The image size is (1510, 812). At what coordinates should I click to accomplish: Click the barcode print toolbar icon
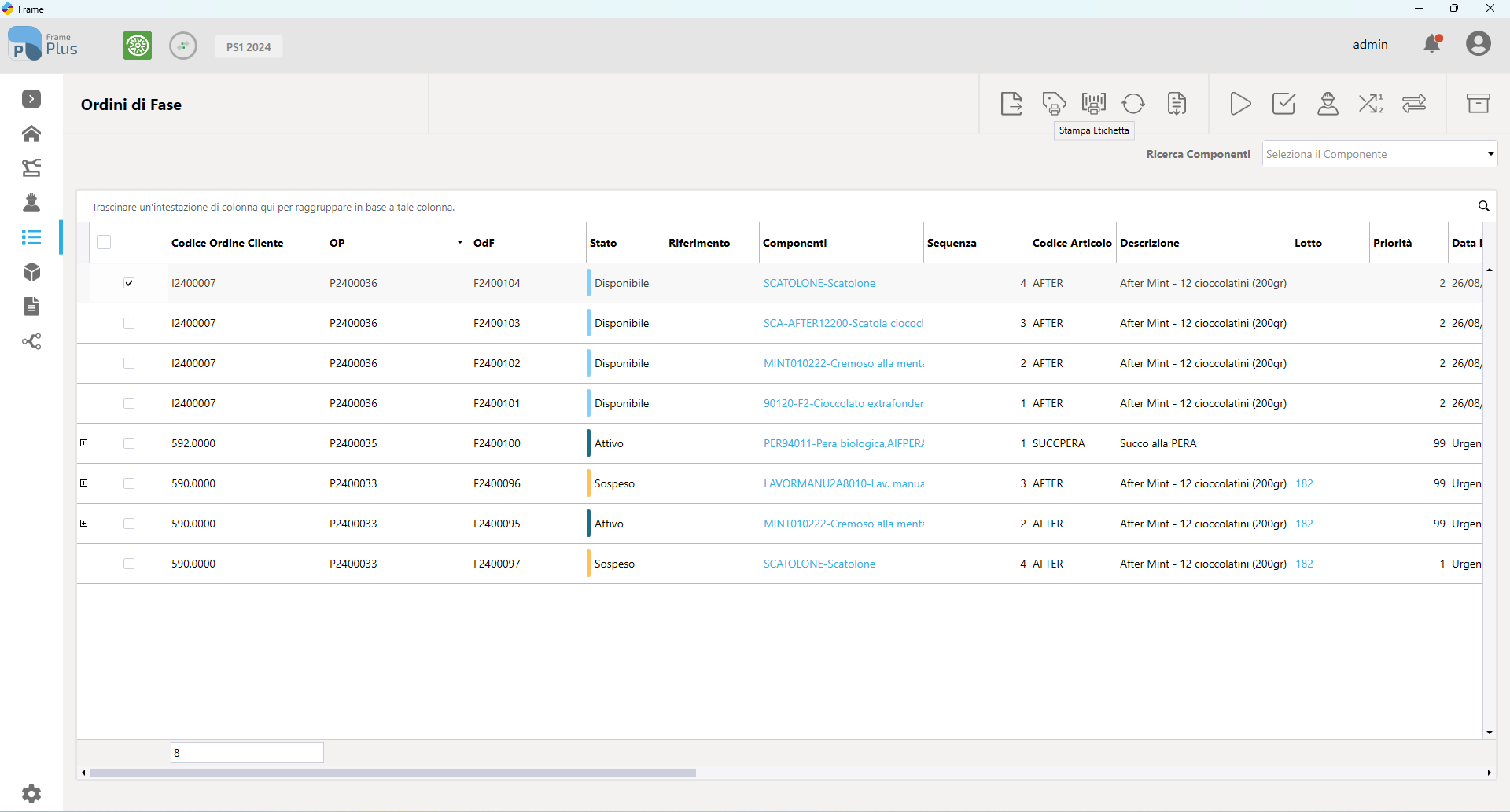[1094, 104]
